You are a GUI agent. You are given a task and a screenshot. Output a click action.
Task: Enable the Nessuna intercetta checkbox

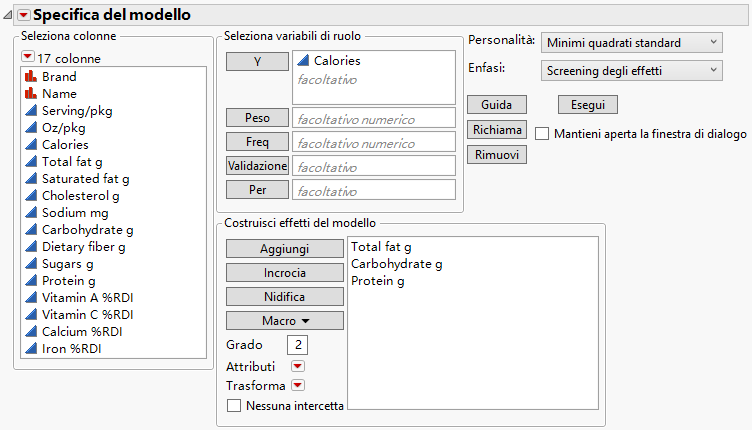click(234, 406)
